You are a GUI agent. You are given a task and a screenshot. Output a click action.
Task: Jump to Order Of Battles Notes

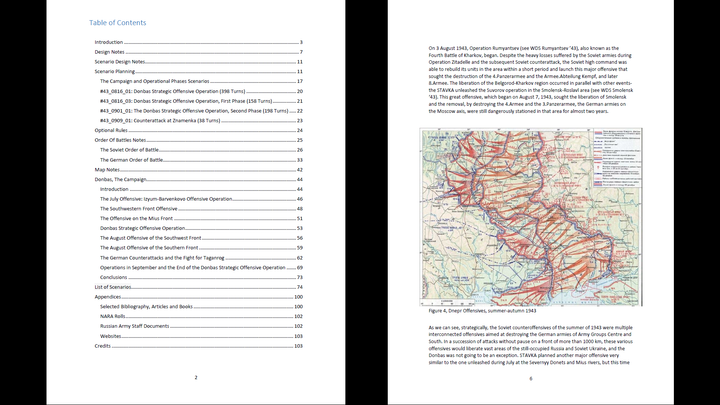(120, 140)
